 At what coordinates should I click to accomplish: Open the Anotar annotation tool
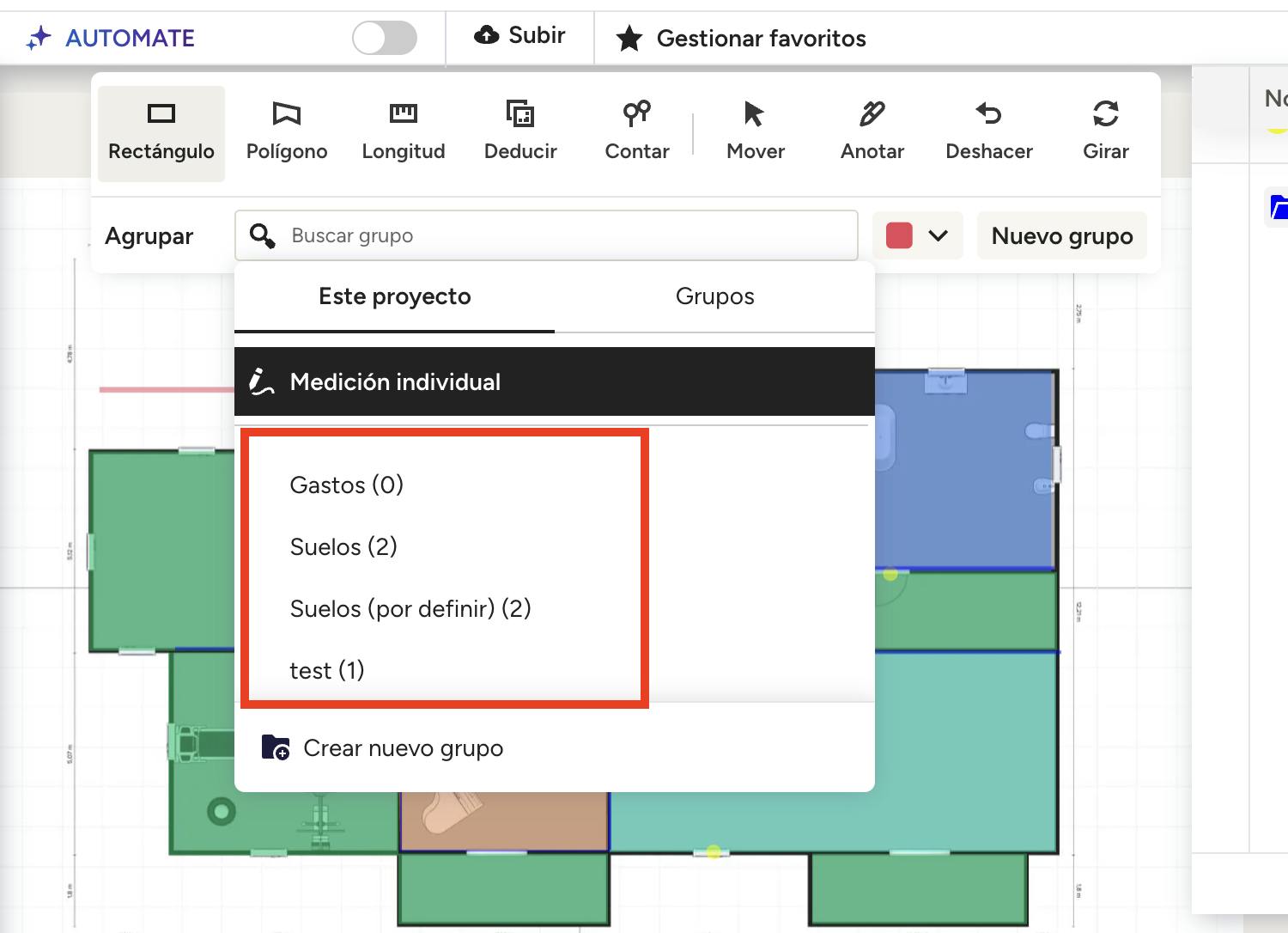coord(872,132)
